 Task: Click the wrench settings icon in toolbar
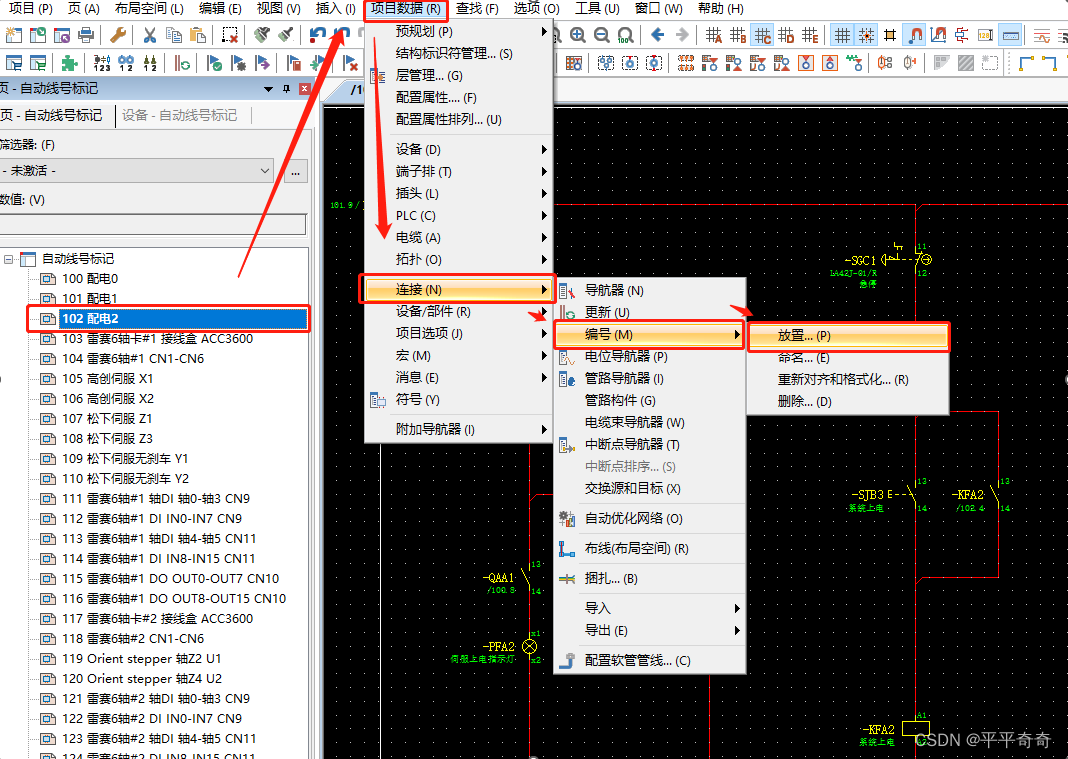tap(118, 35)
